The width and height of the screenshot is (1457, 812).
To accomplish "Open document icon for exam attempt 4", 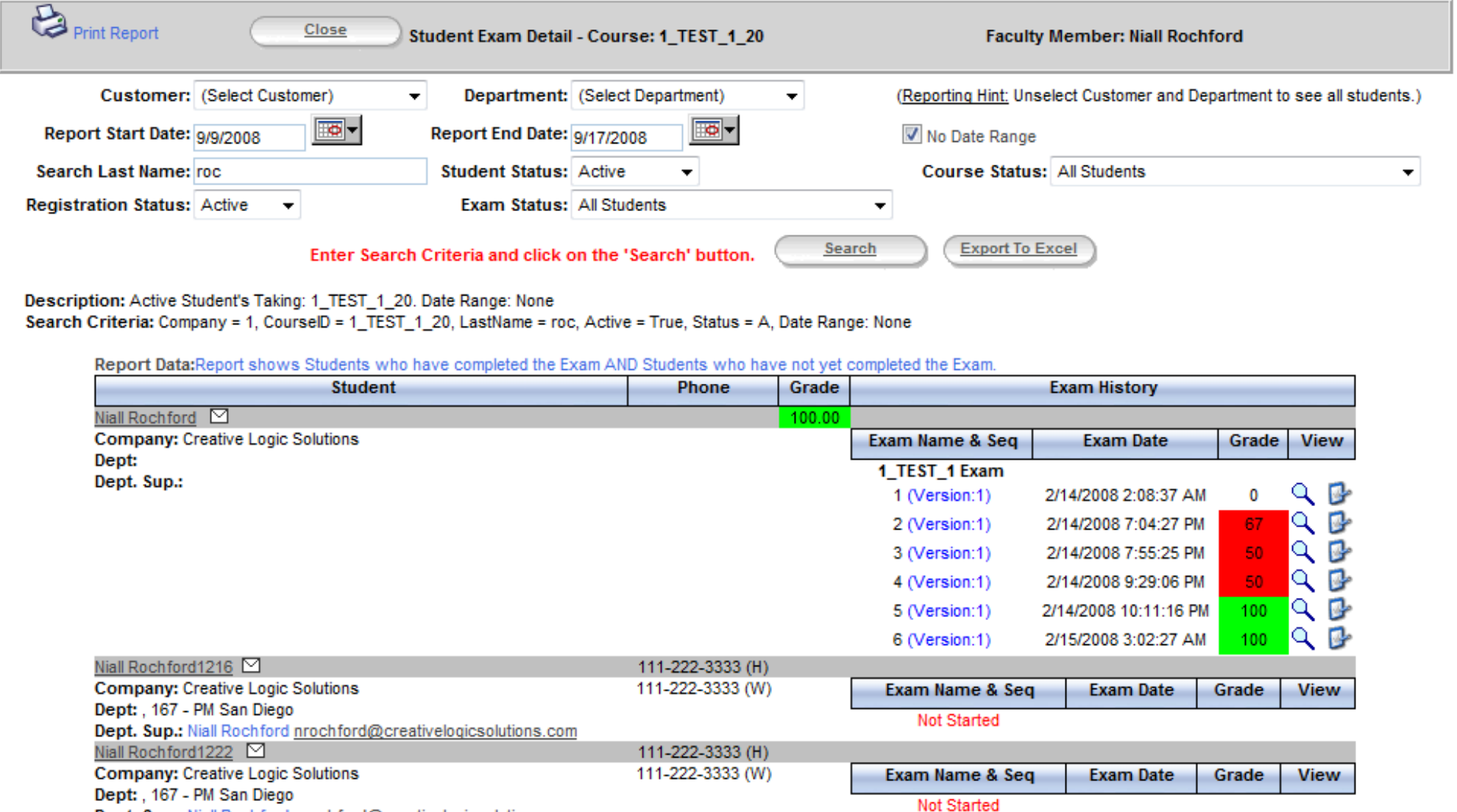I will coord(1339,581).
